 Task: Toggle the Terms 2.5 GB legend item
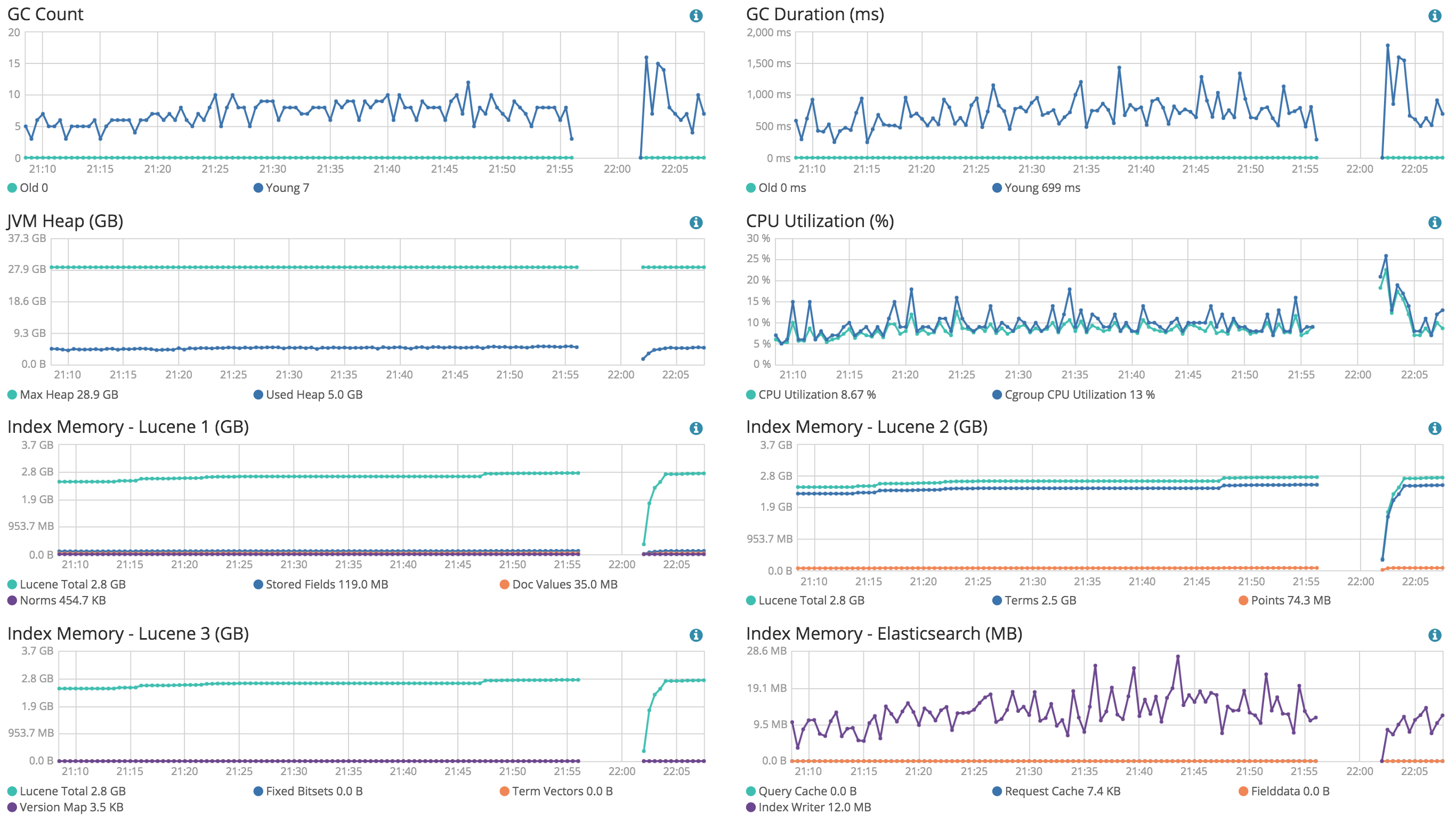pyautogui.click(x=1040, y=600)
